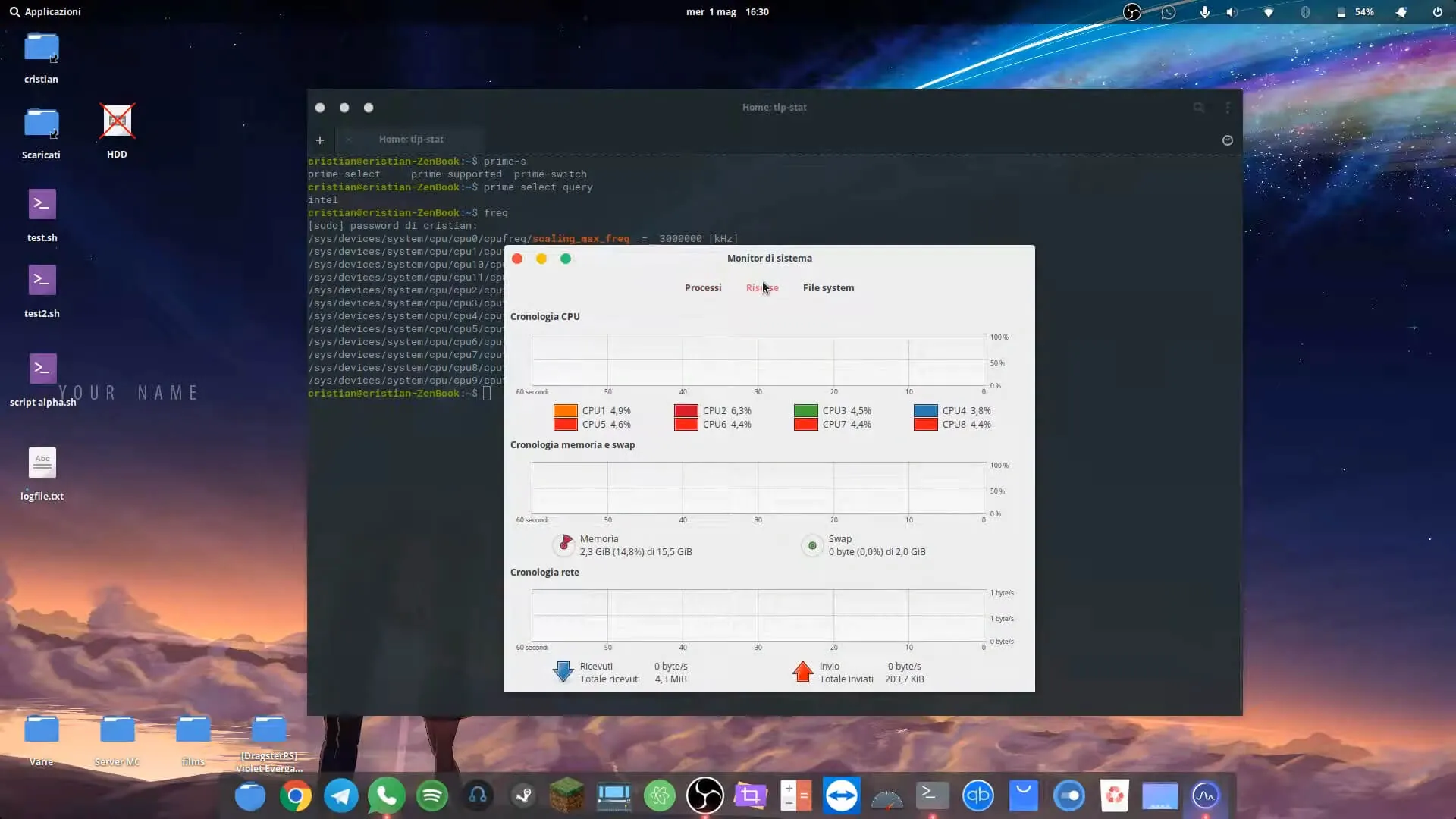
Task: Open OBS Studio from the dock
Action: [x=705, y=796]
